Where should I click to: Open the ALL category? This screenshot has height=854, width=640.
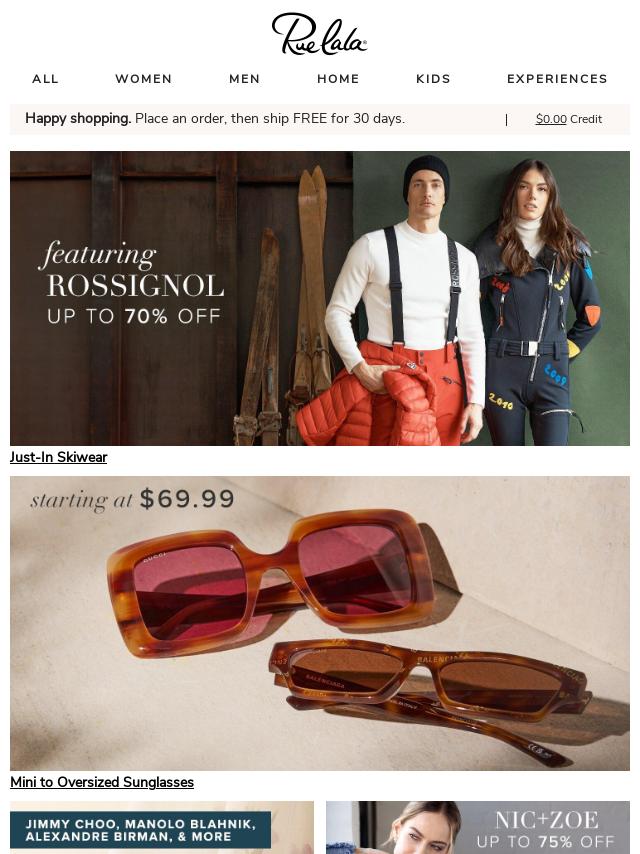point(45,79)
